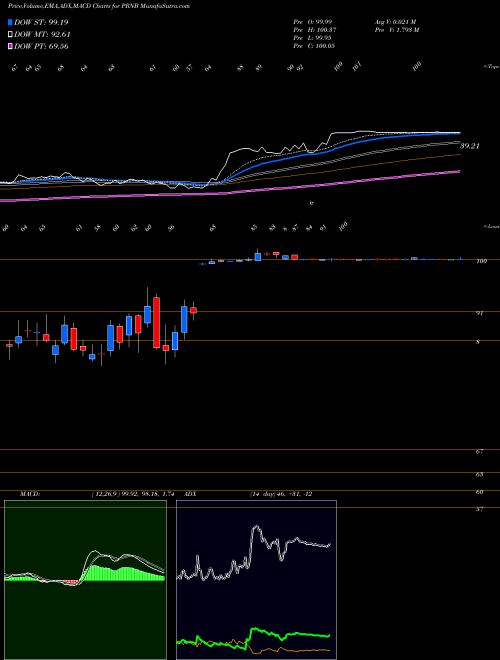Open the ADX indicator panel
Screen dimensions: 500x660
coord(256,580)
